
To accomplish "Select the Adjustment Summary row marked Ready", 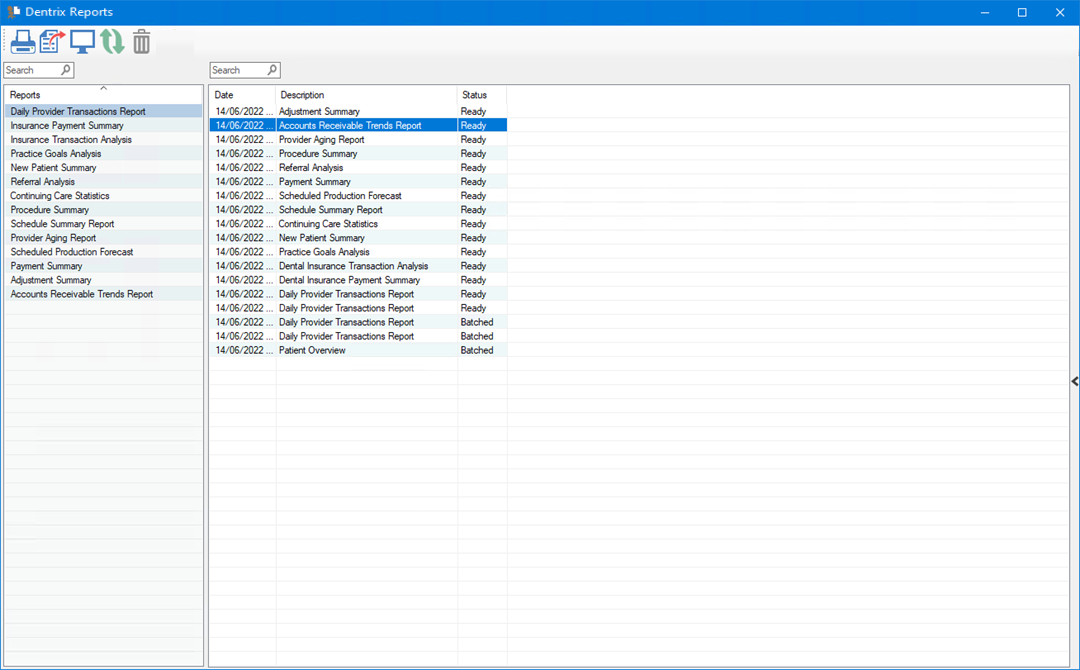I will pyautogui.click(x=319, y=112).
